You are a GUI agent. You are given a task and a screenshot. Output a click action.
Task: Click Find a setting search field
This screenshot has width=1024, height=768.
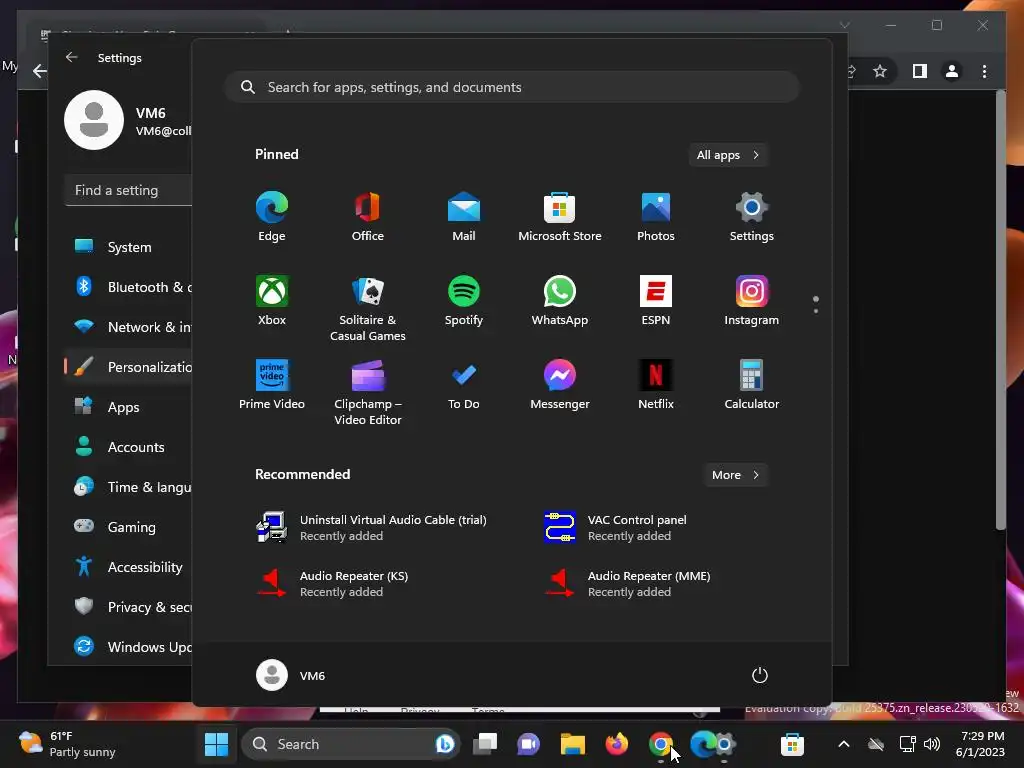click(129, 190)
